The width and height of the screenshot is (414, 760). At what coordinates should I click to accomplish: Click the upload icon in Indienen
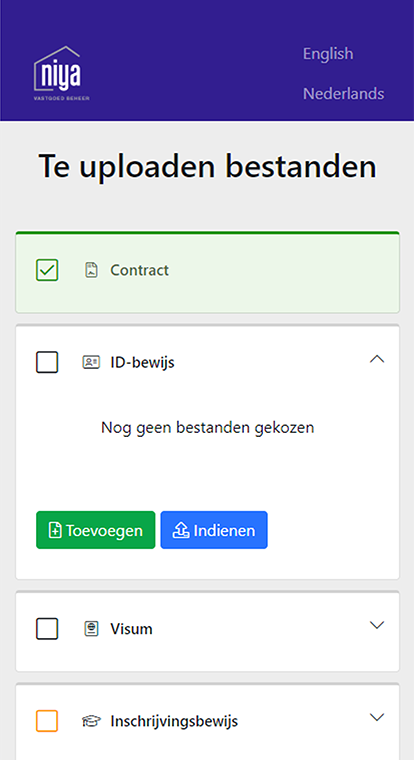(181, 530)
